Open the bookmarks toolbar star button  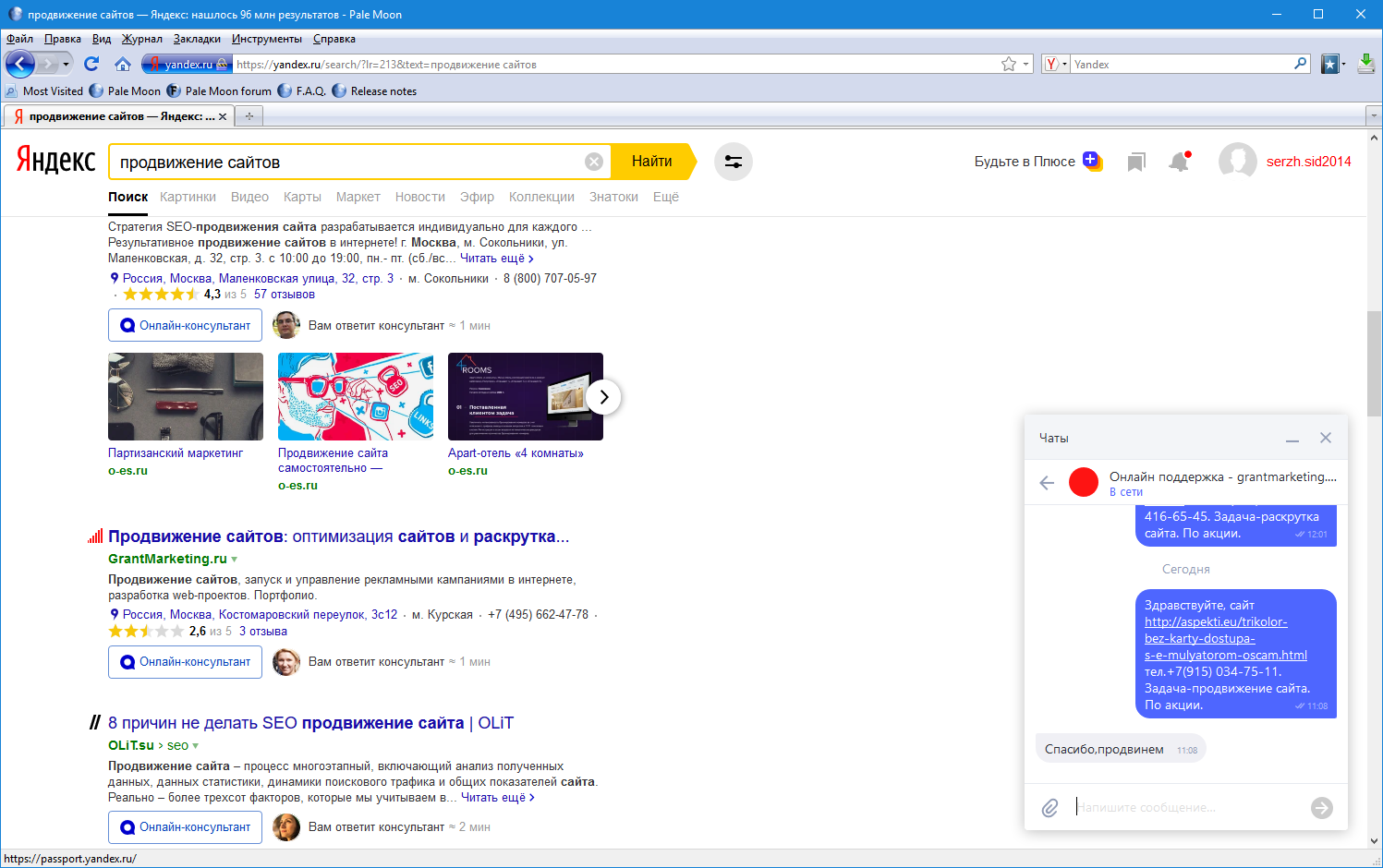pyautogui.click(x=1330, y=64)
